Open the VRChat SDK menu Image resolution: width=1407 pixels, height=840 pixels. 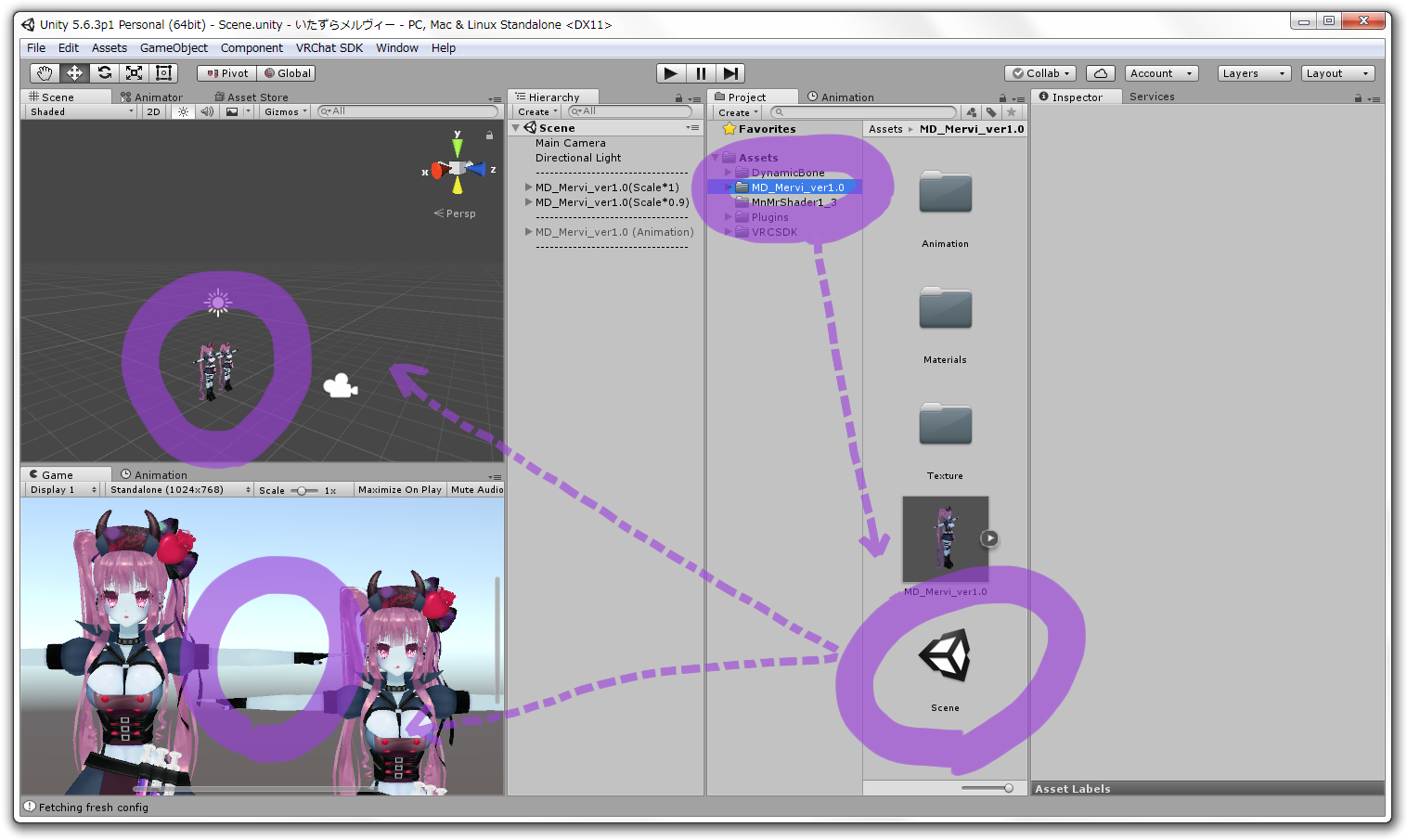click(x=329, y=48)
